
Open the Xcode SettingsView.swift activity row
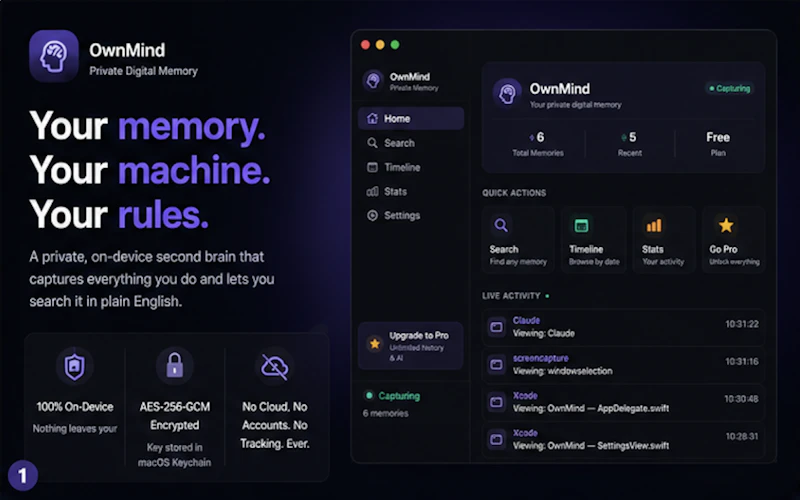(623, 439)
